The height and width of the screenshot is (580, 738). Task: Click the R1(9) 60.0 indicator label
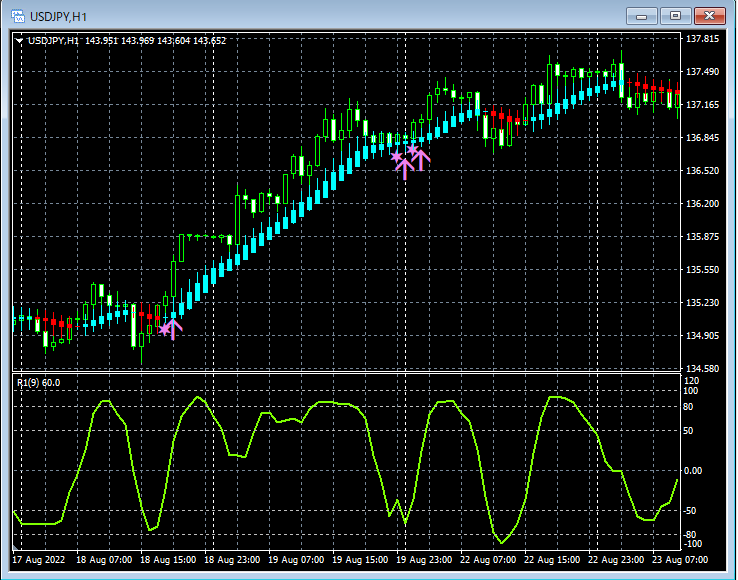pos(38,382)
